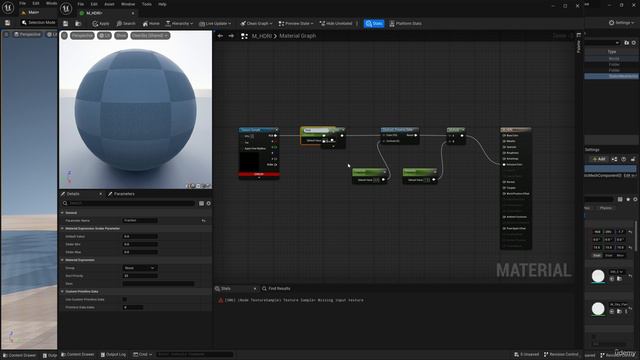Click the Unreal Engine logo icon
This screenshot has height=360, width=640.
66,8
